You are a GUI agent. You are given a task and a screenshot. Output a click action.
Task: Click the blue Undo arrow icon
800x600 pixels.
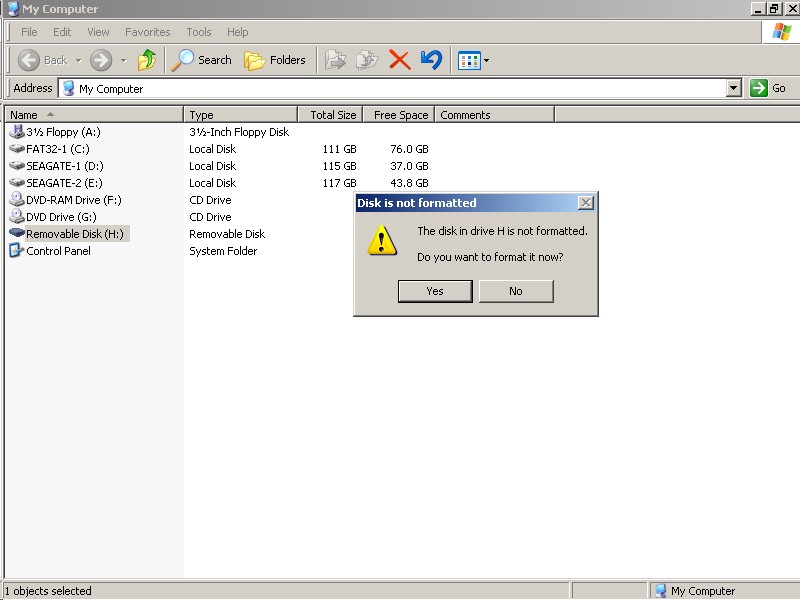tap(431, 60)
